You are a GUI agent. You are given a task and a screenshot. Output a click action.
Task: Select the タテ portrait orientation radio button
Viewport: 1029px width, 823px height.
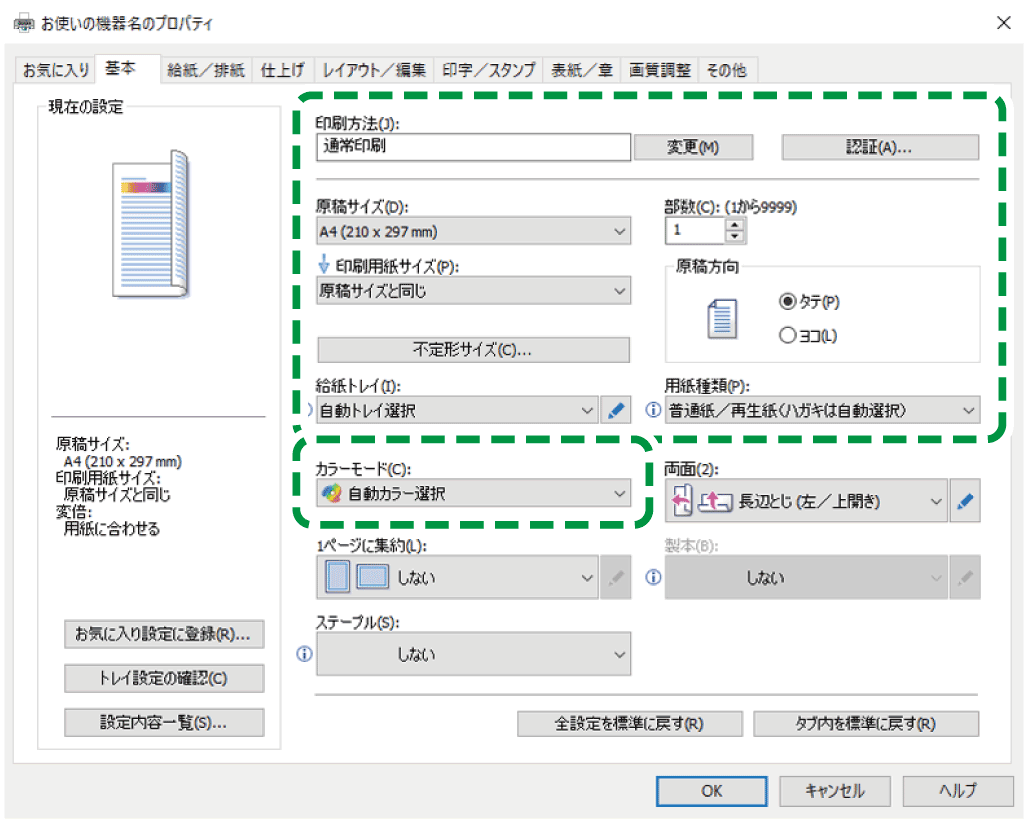point(787,301)
